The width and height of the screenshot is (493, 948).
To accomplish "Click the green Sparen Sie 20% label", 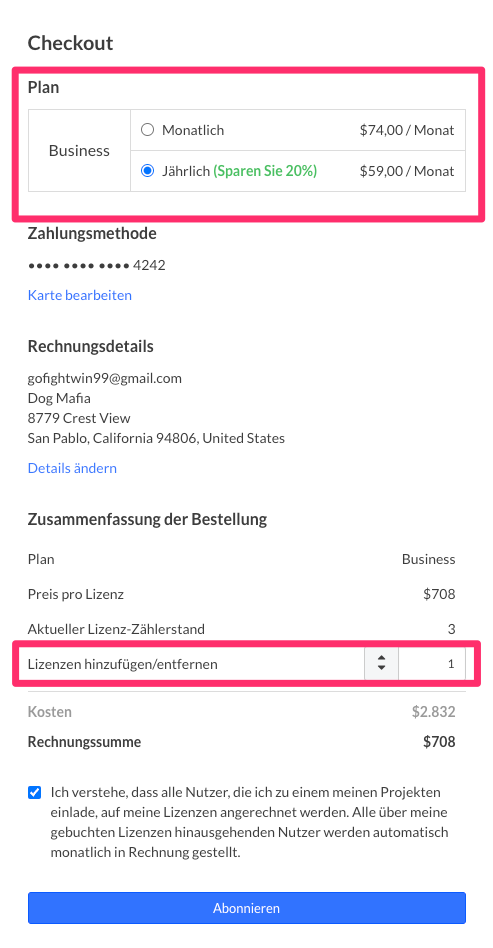I will [265, 171].
